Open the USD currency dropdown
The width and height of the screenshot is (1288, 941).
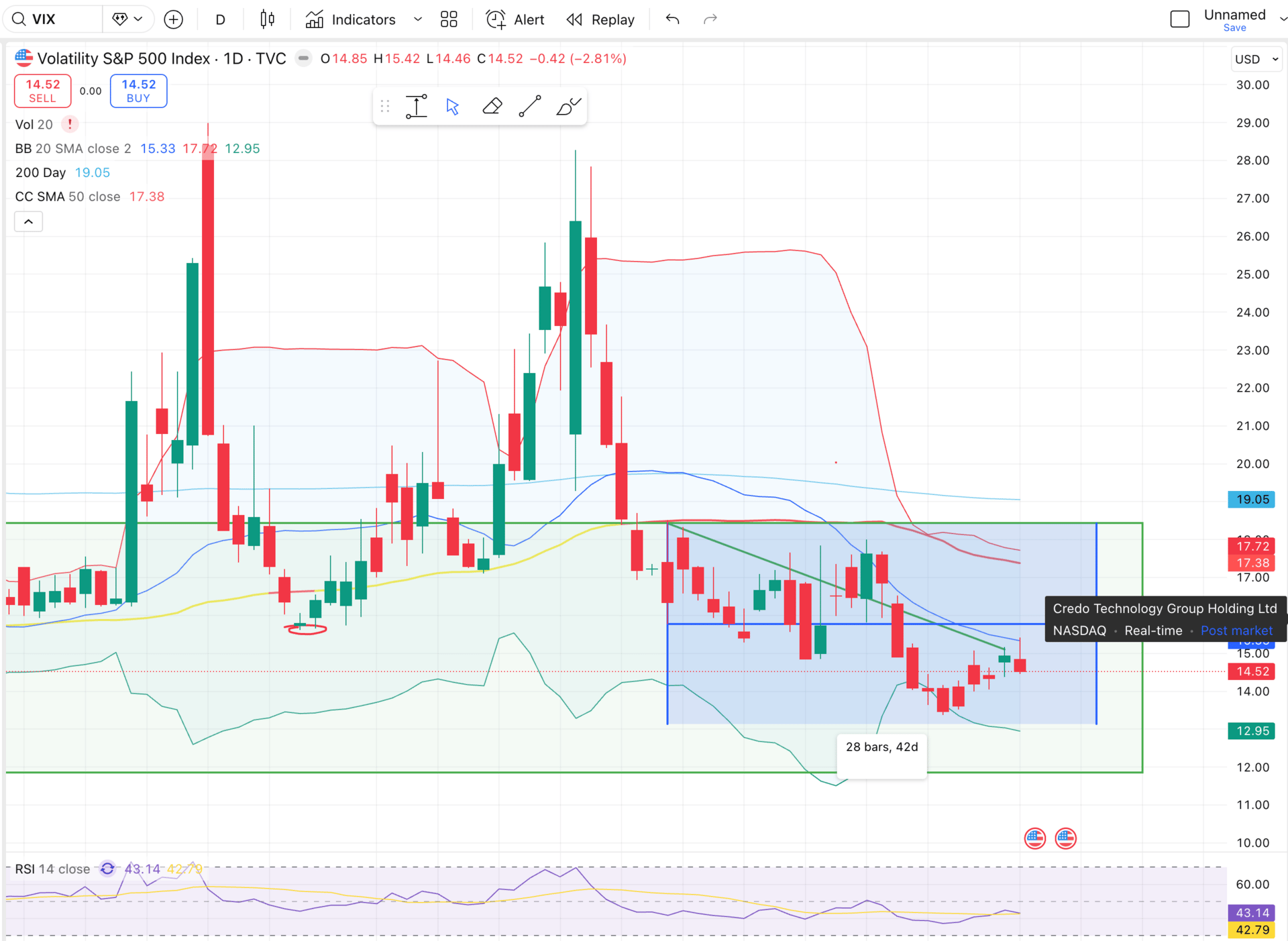tap(1256, 59)
